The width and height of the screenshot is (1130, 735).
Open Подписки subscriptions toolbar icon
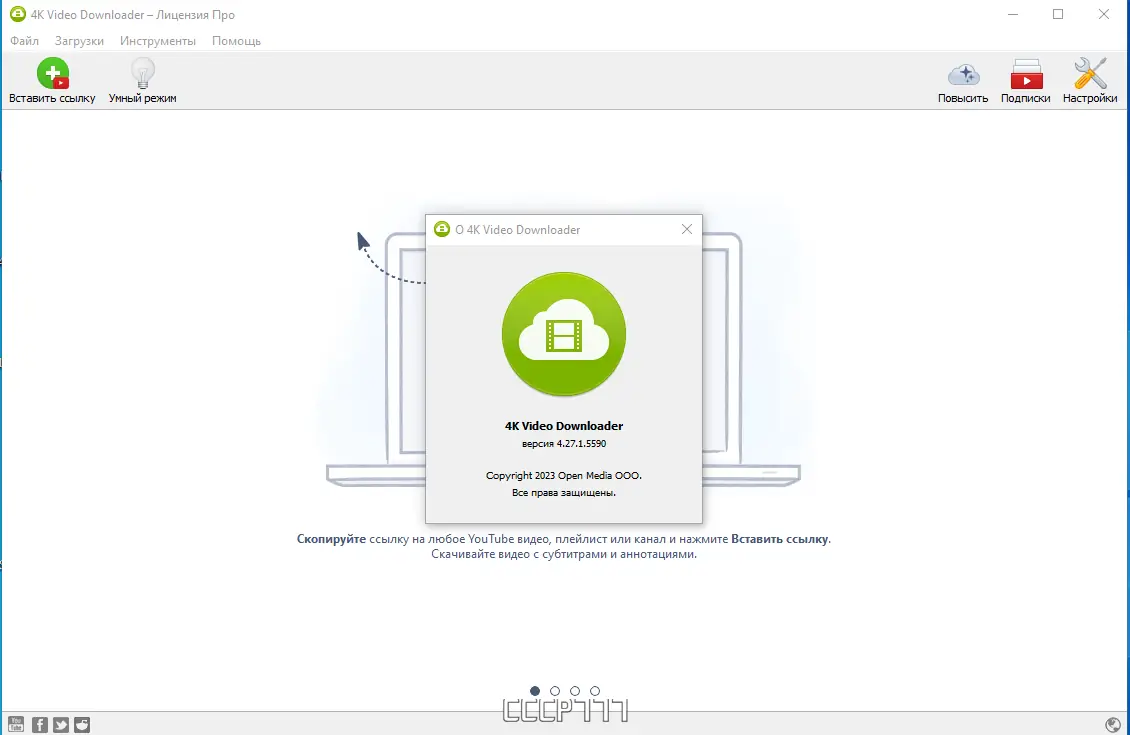(x=1026, y=74)
